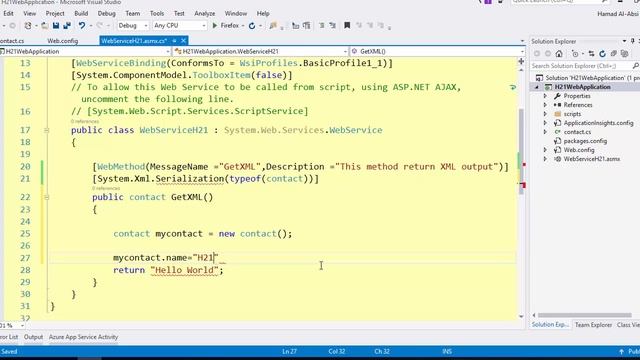Select contact.cs in Solution Explorer
Screen dimensions: 640x360
(x=577, y=132)
